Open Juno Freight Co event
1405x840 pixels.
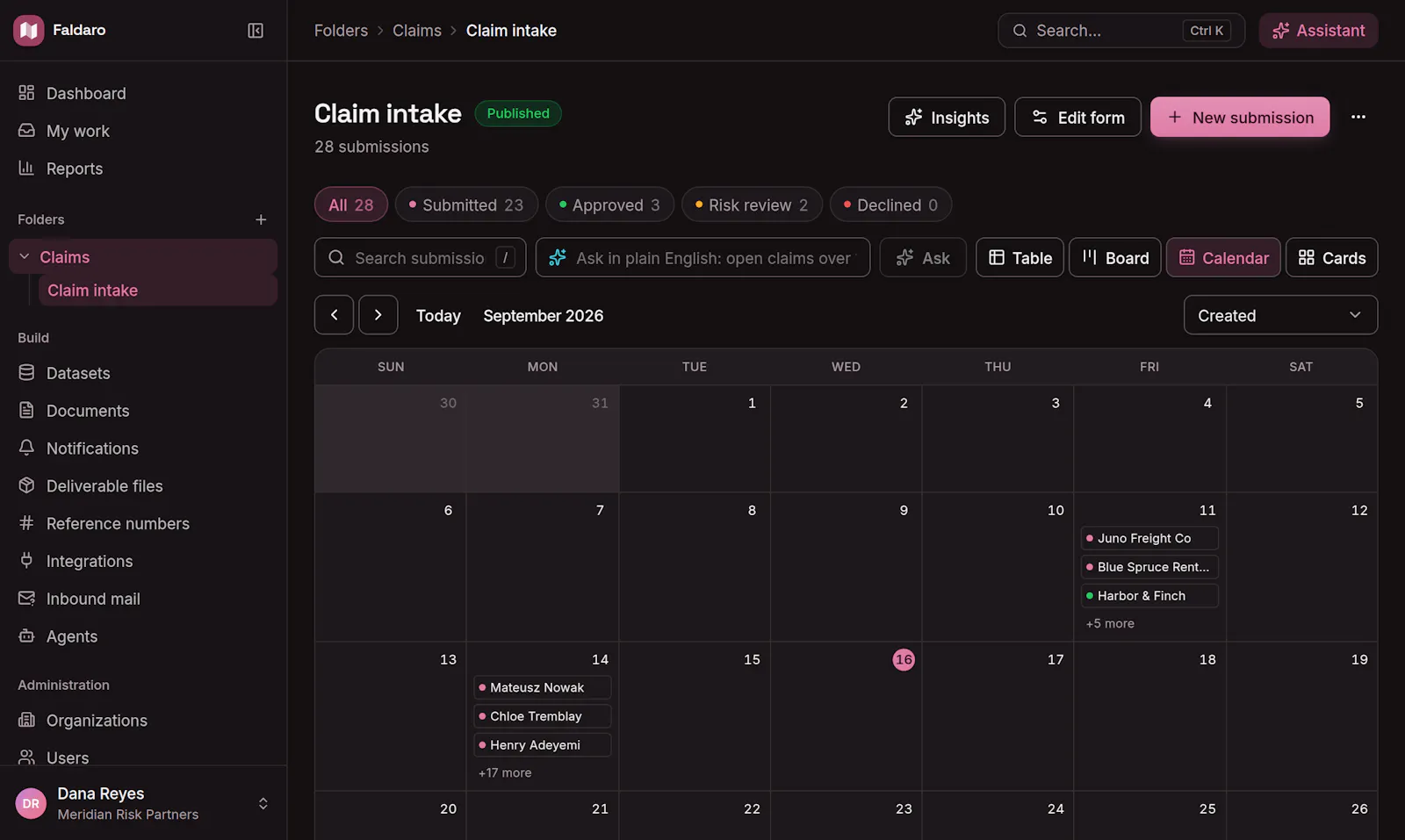tap(1149, 538)
